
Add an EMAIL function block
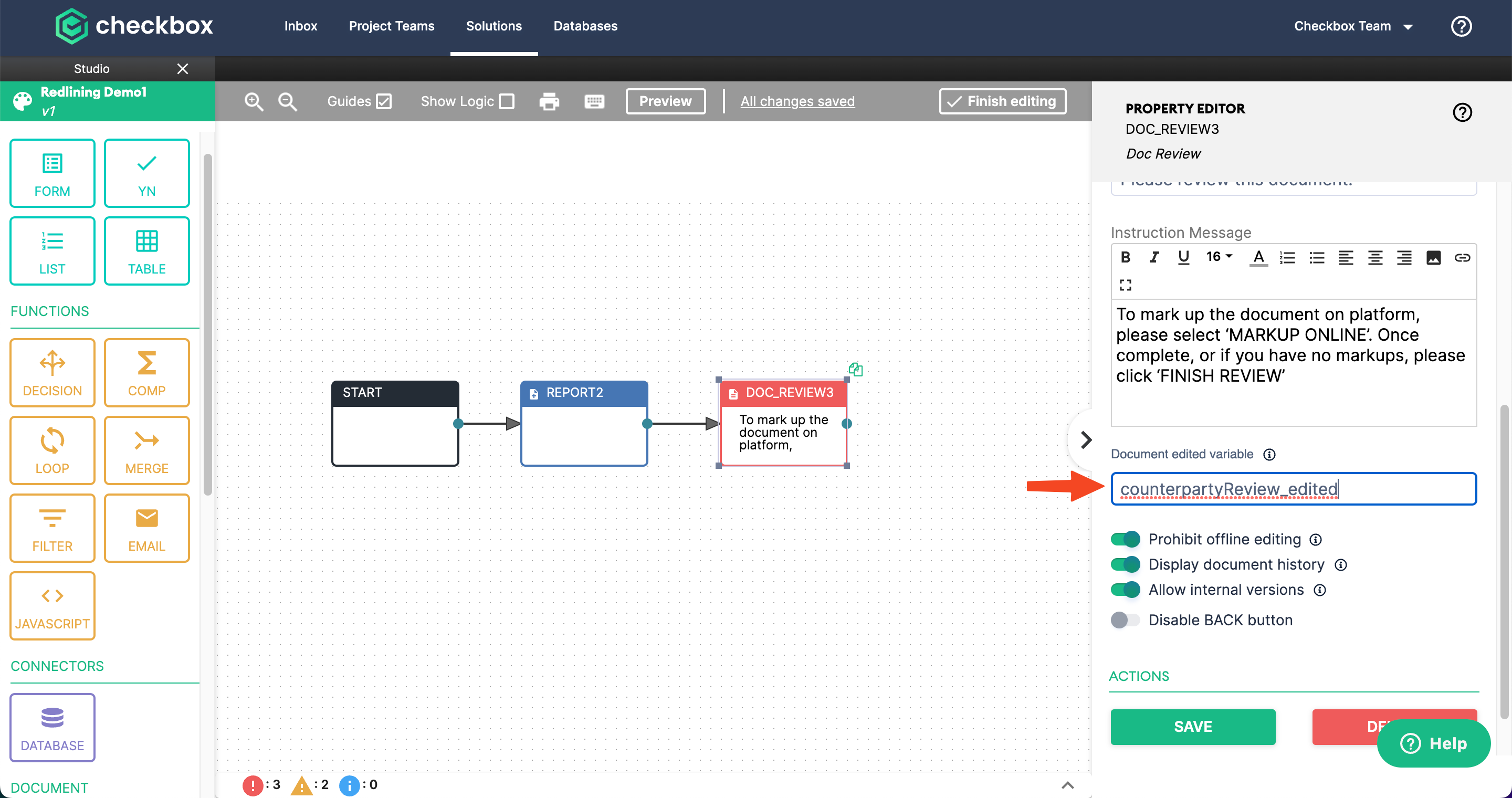click(x=147, y=528)
